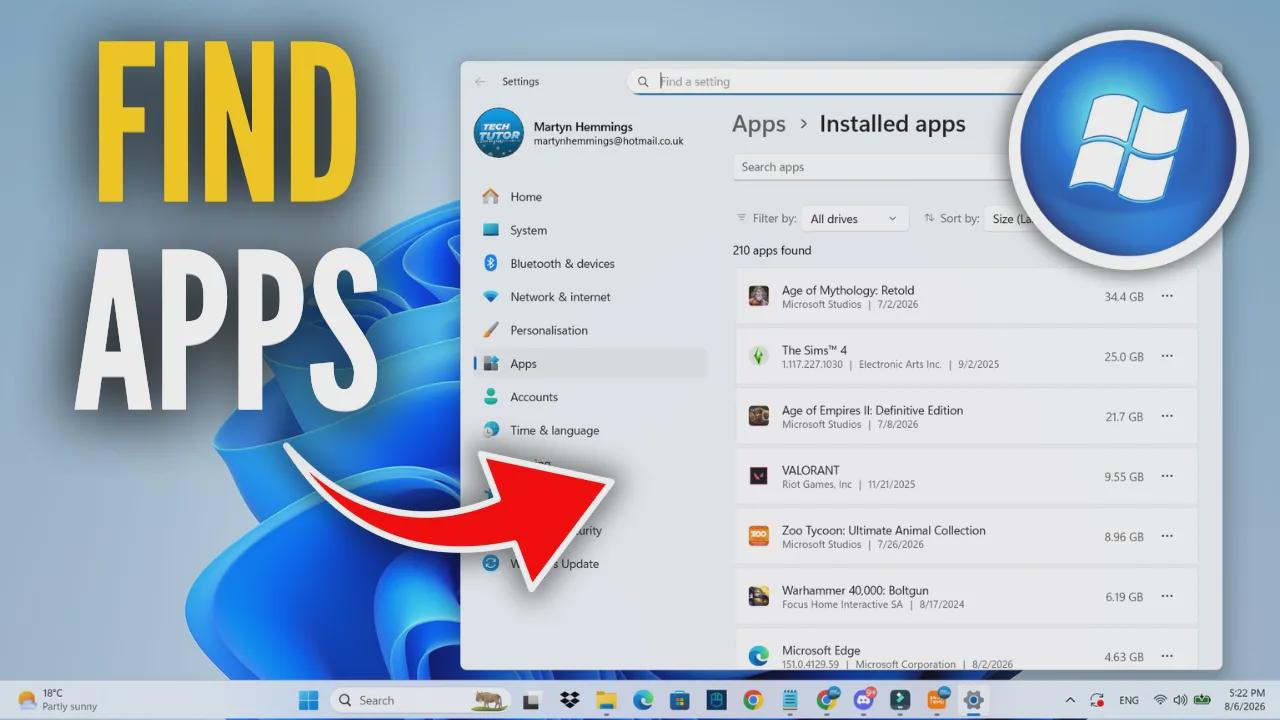Click the back arrow in Settings
The height and width of the screenshot is (720, 1280).
click(481, 82)
